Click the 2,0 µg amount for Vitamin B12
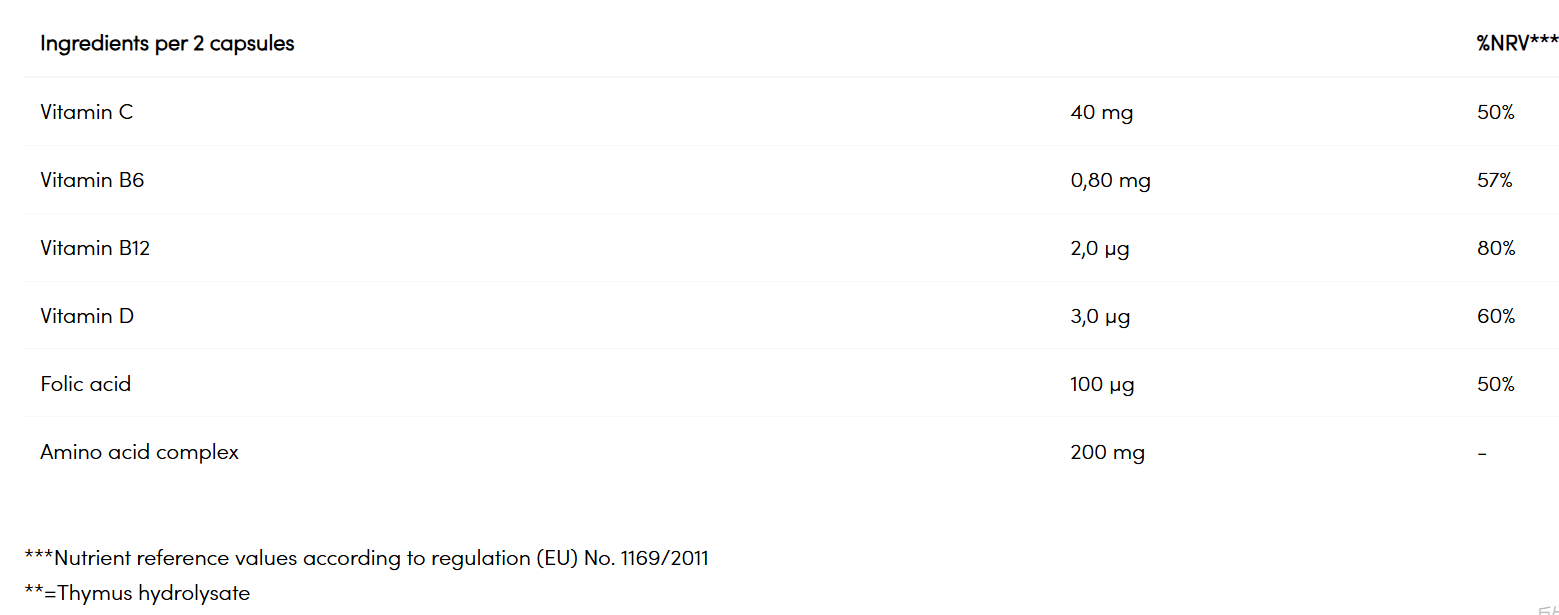Viewport: 1559px width, 615px height. coord(1099,248)
